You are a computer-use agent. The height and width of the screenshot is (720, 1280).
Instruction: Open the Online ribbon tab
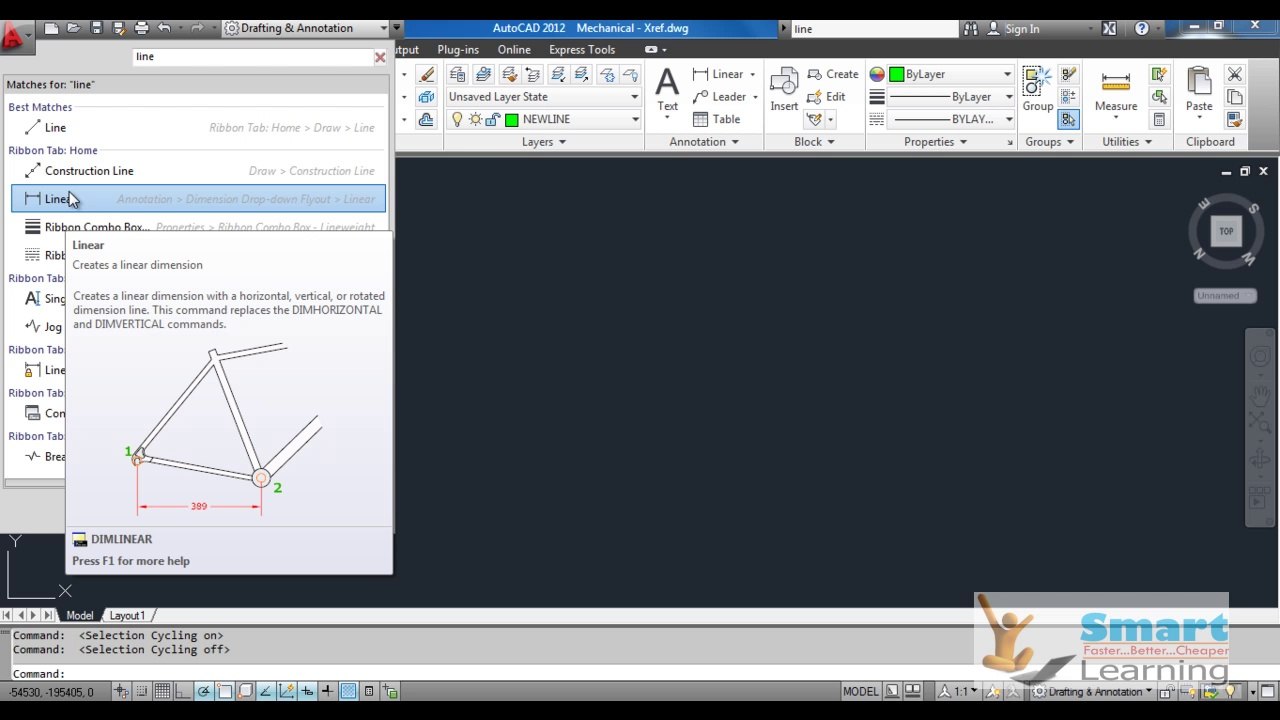pyautogui.click(x=514, y=50)
